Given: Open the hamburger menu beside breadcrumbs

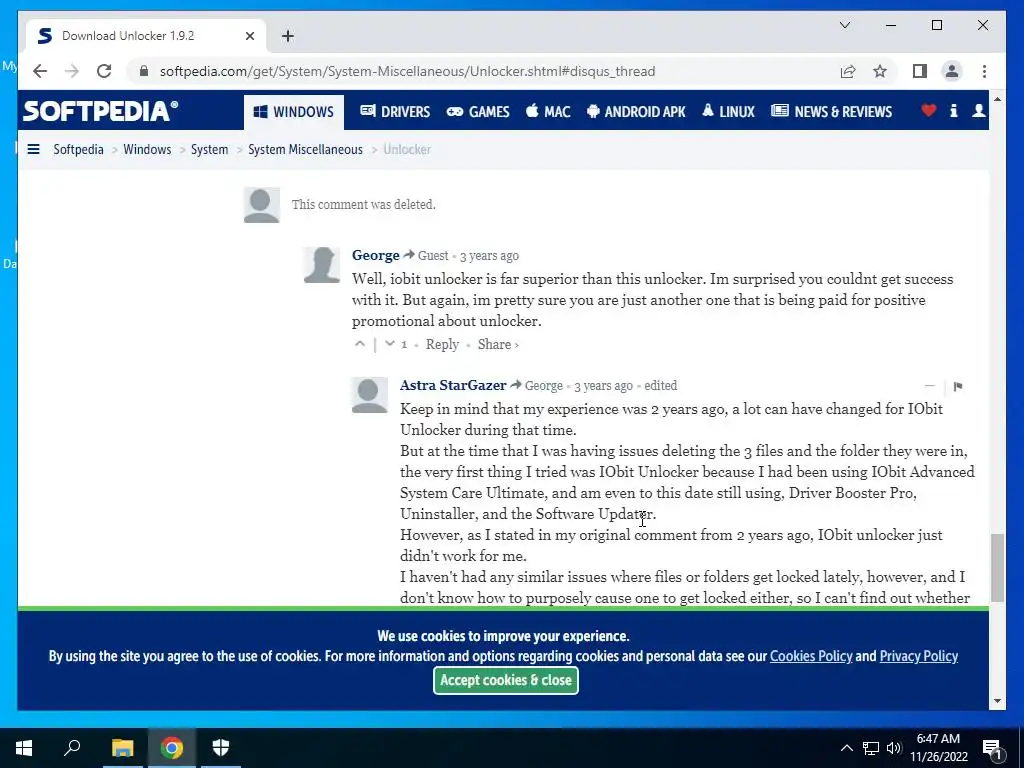Looking at the screenshot, I should 33,150.
